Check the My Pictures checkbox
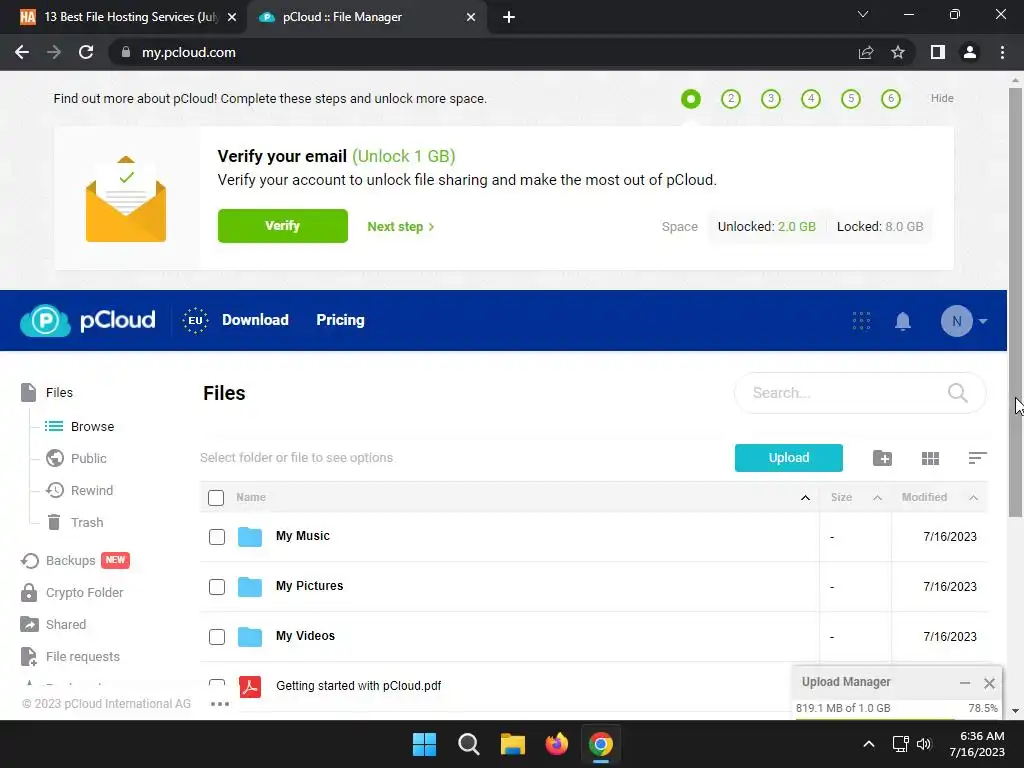 coord(217,586)
